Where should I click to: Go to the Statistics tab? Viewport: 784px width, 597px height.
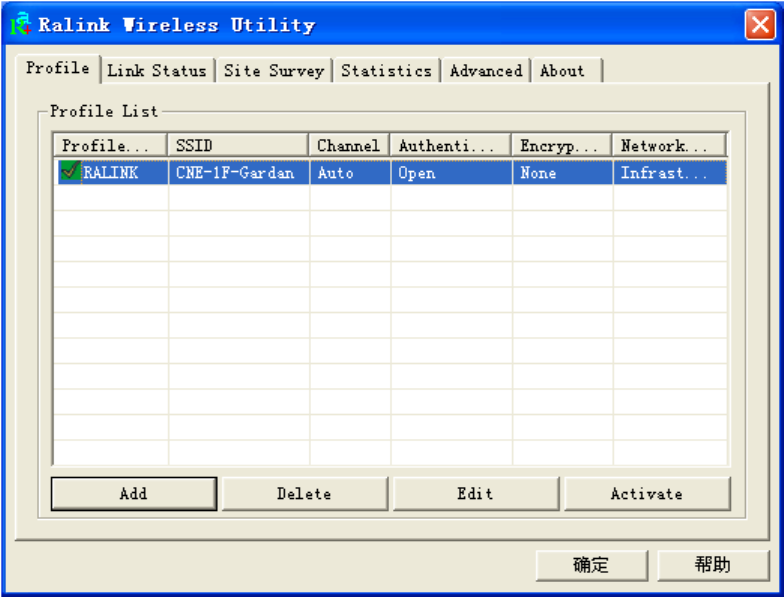click(386, 70)
